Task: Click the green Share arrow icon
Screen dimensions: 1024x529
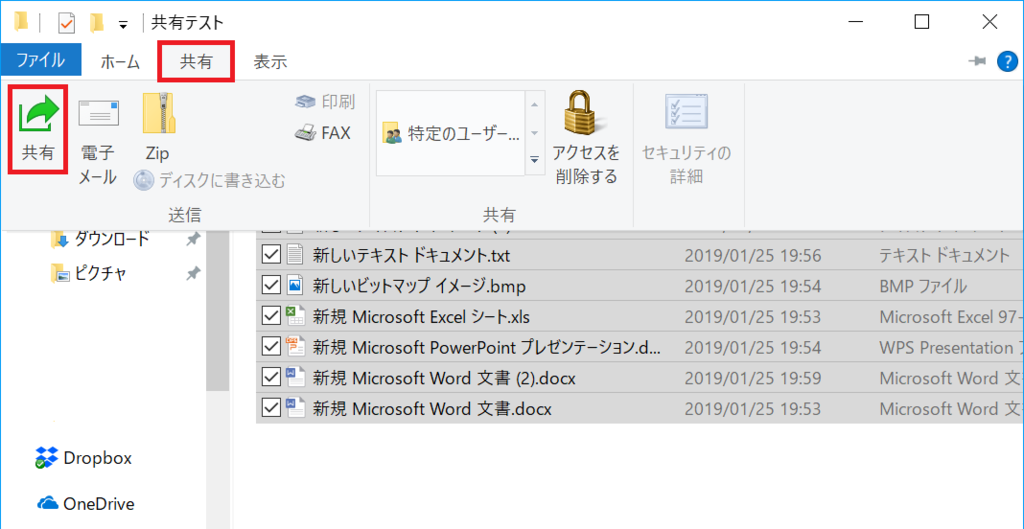Action: tap(37, 114)
